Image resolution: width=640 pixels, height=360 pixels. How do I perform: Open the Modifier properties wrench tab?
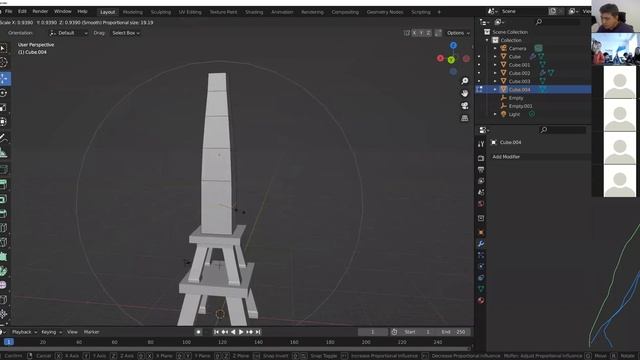pyautogui.click(x=481, y=244)
